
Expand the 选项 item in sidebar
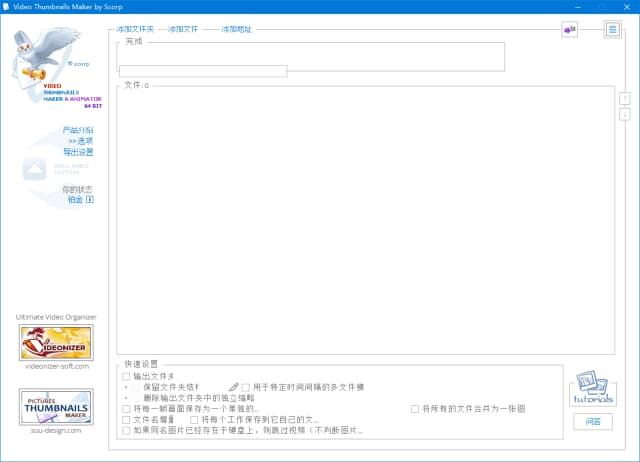80,141
